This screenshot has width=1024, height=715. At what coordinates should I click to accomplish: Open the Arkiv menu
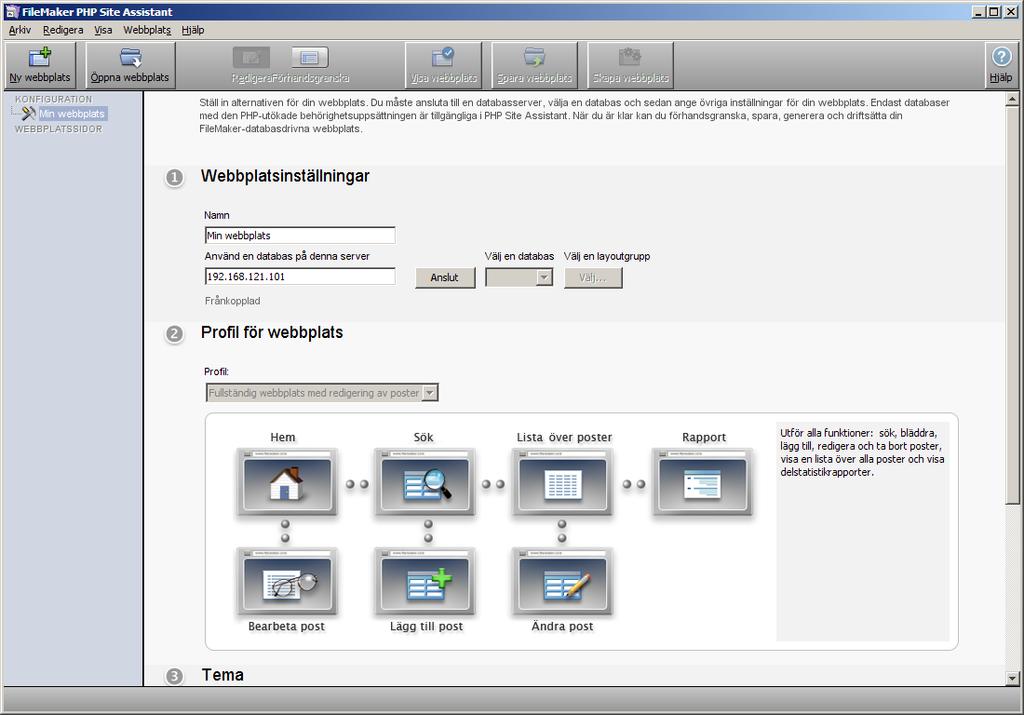pos(20,30)
